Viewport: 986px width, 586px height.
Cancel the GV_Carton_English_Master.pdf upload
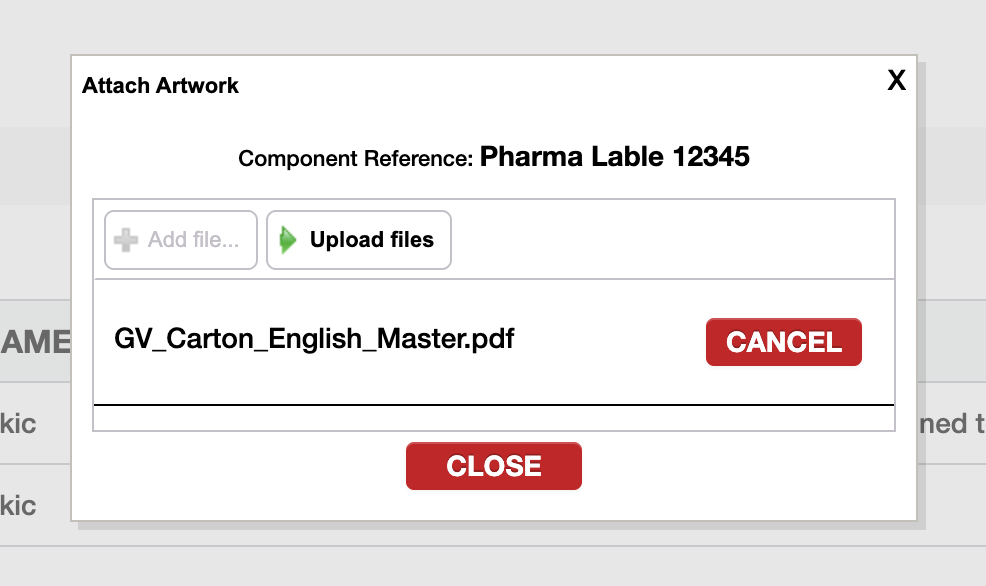(783, 342)
